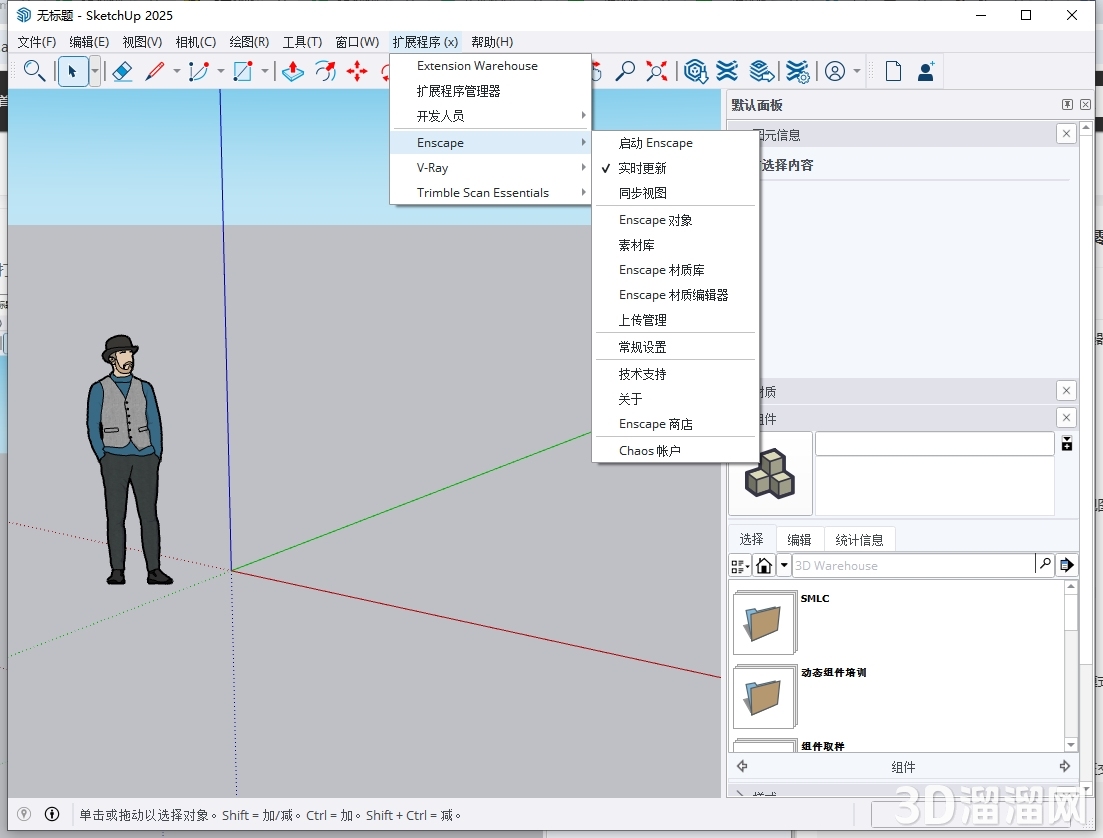This screenshot has height=838, width=1103.
Task: Choose 启动 Enscape from submenu
Action: (675, 143)
